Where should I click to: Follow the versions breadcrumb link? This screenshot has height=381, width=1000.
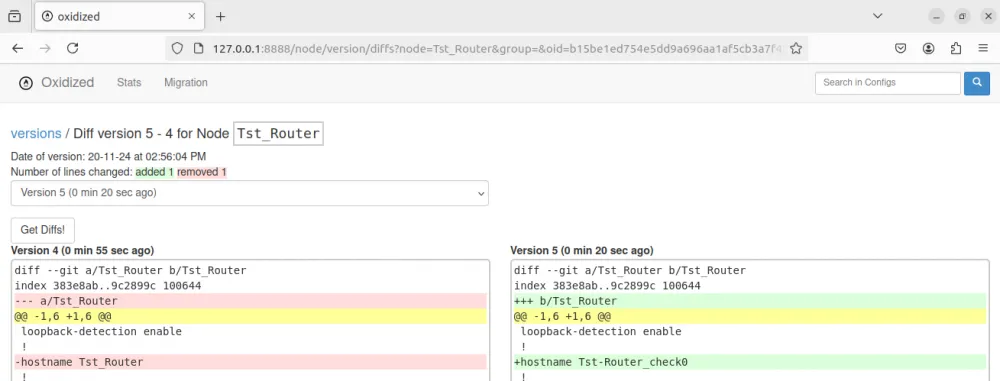pos(36,133)
